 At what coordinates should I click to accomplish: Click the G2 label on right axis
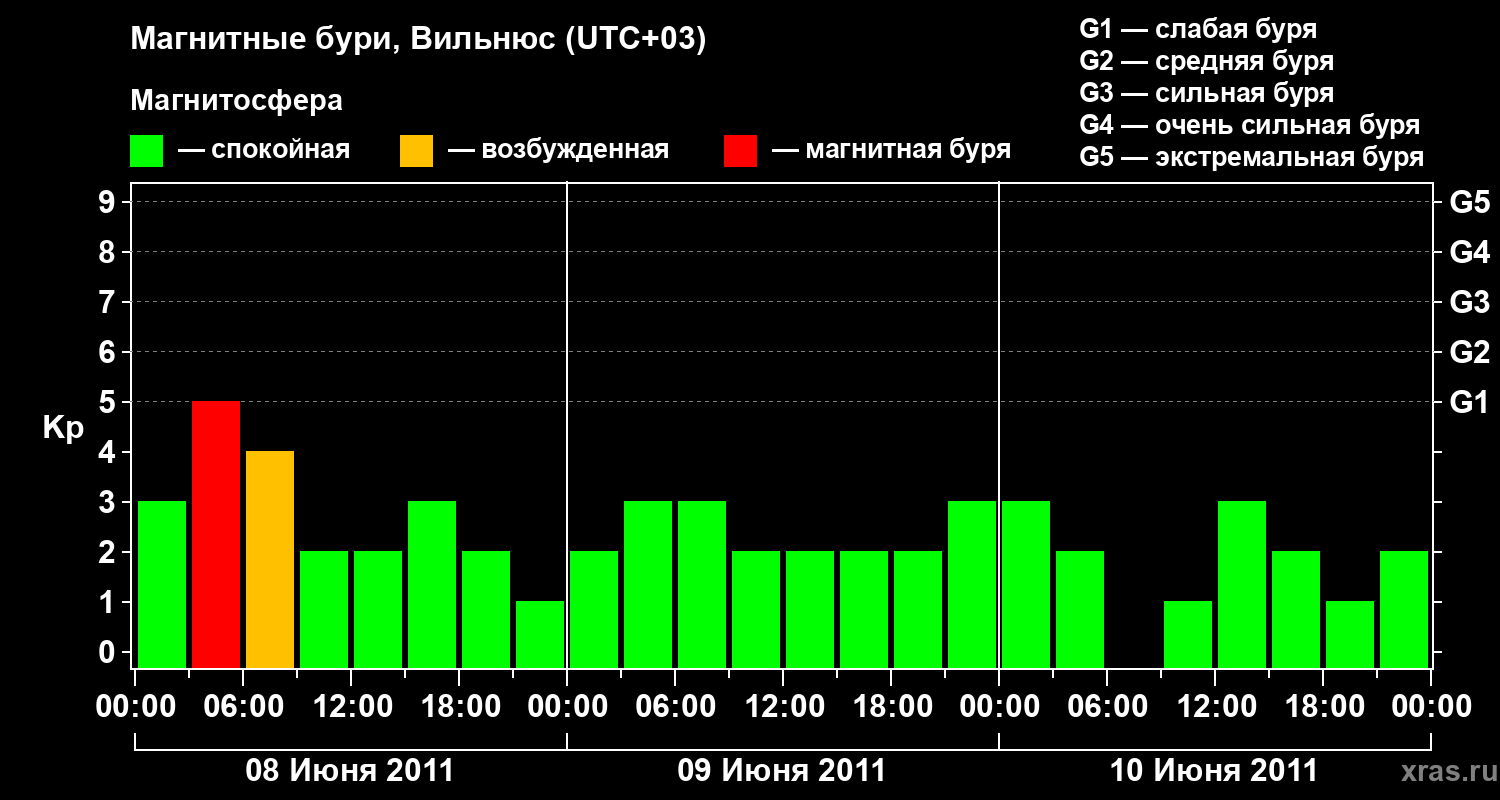(1469, 352)
